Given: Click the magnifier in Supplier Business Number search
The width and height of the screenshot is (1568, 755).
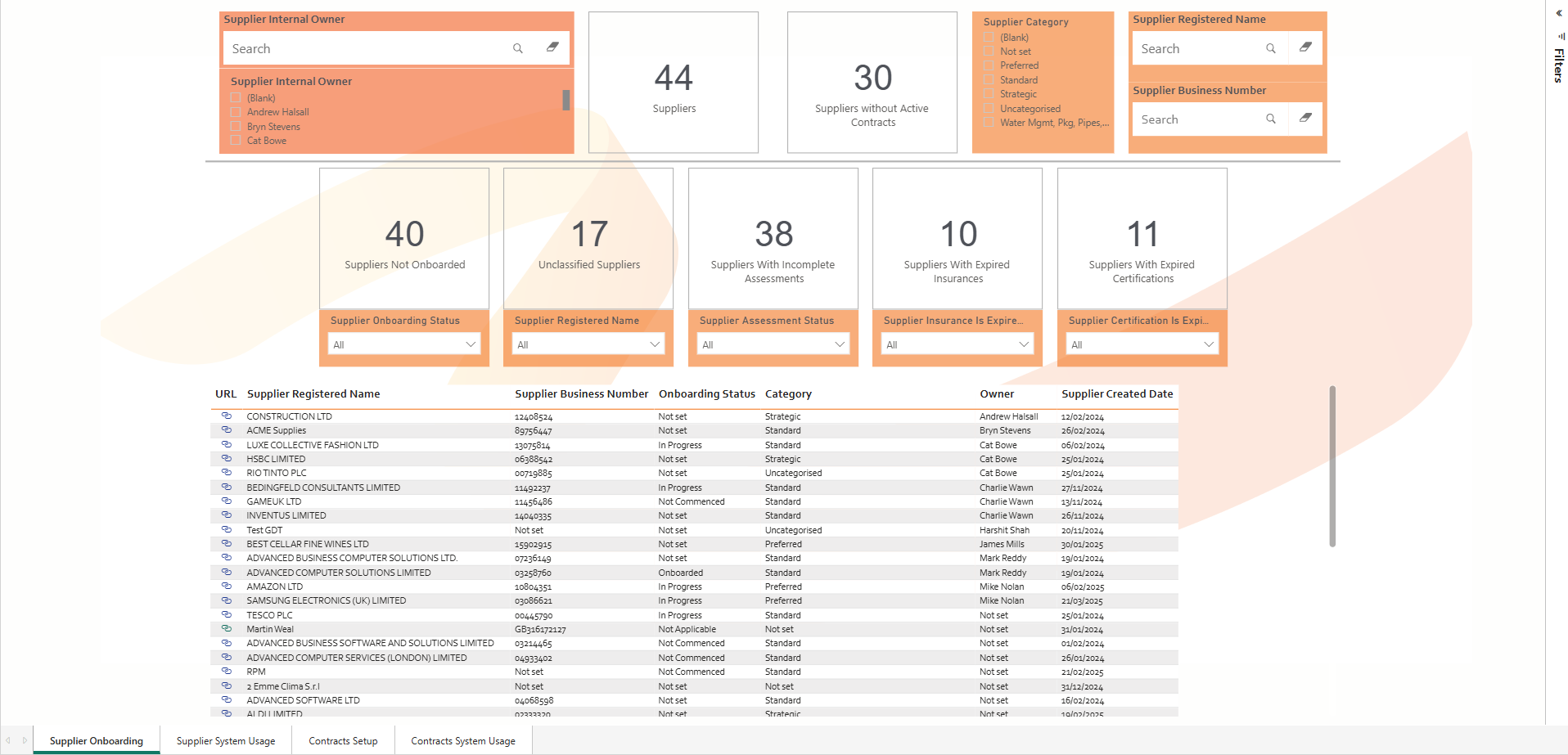Looking at the screenshot, I should [x=1271, y=119].
